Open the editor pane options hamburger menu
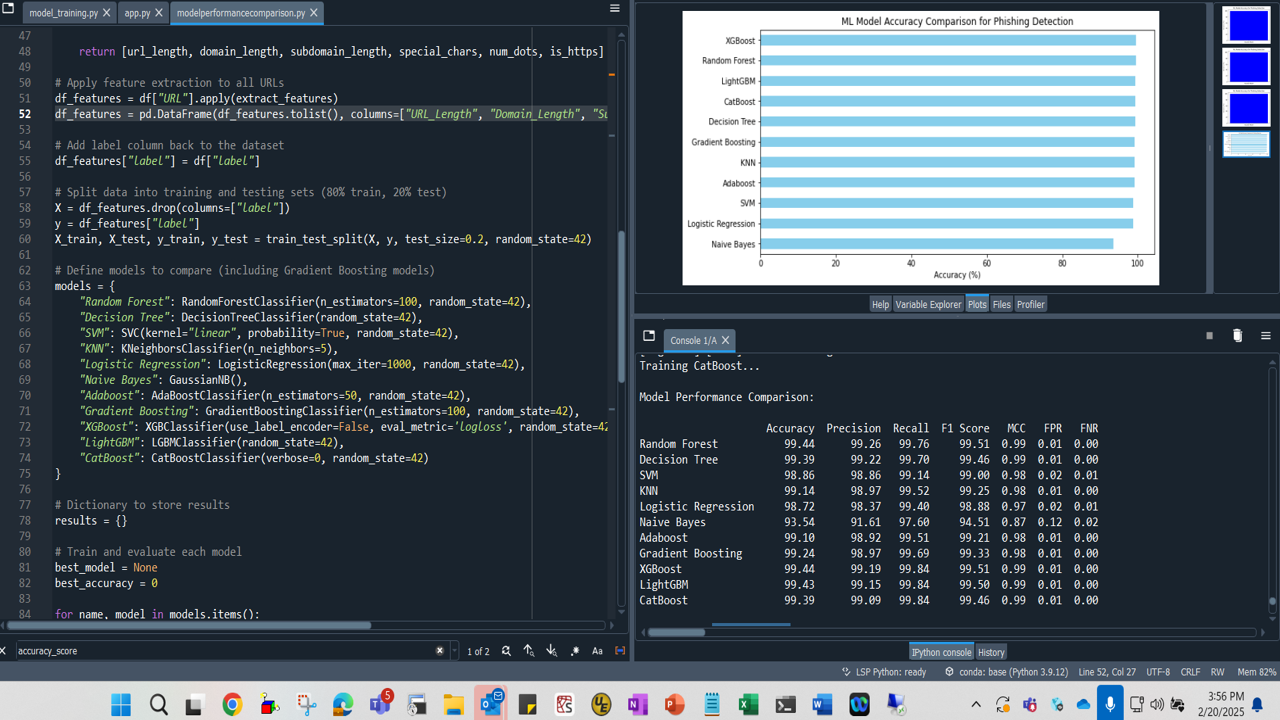1280x720 pixels. coord(615,8)
